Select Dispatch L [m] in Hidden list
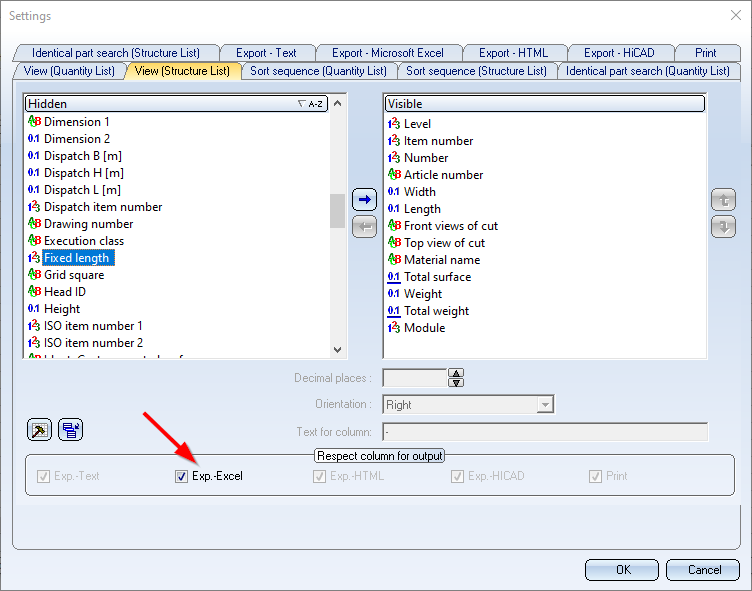The image size is (752, 591). pos(82,190)
